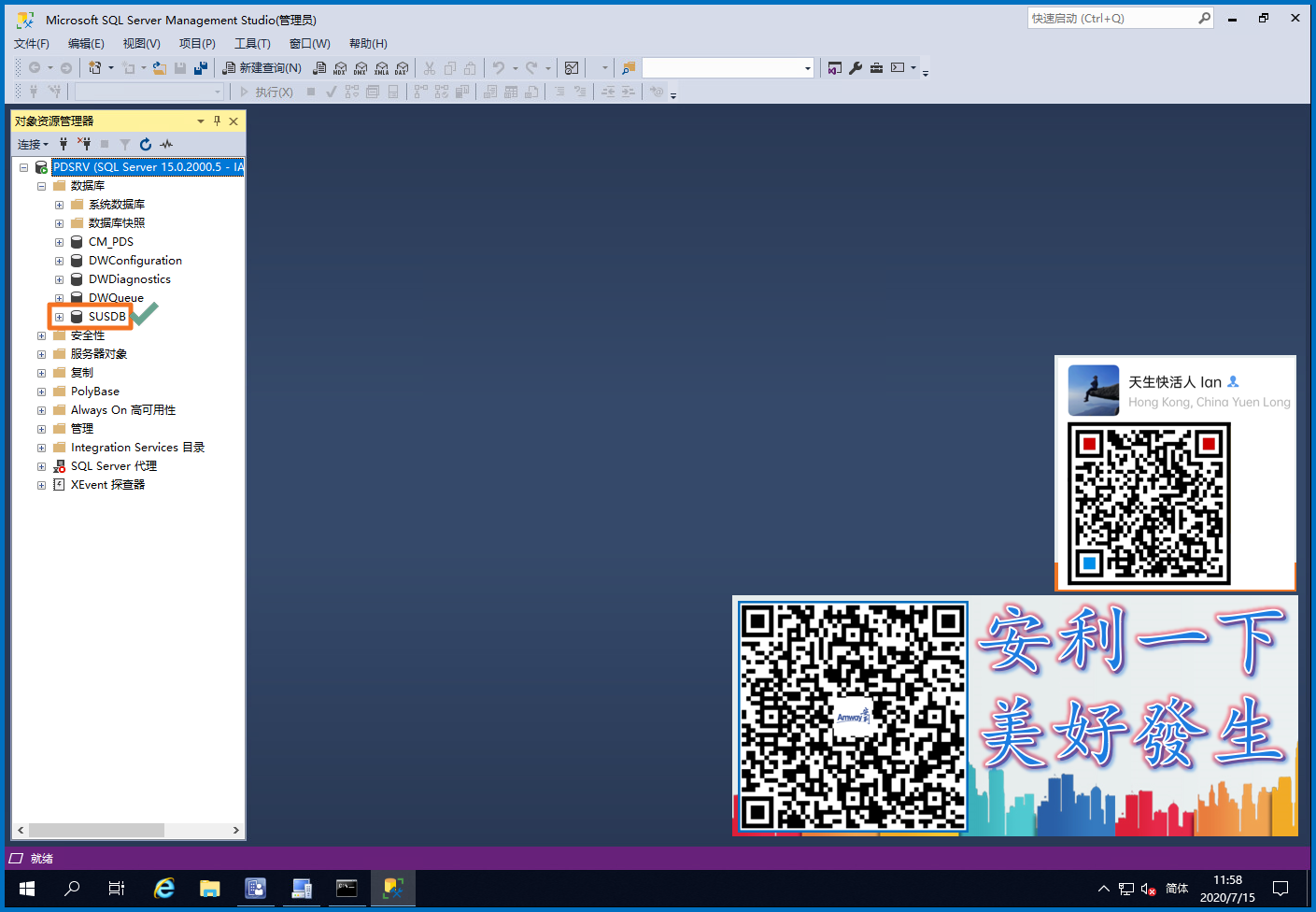Image resolution: width=1316 pixels, height=912 pixels.
Task: Click the scroll right arrow in Object Explorer
Action: pos(235,830)
